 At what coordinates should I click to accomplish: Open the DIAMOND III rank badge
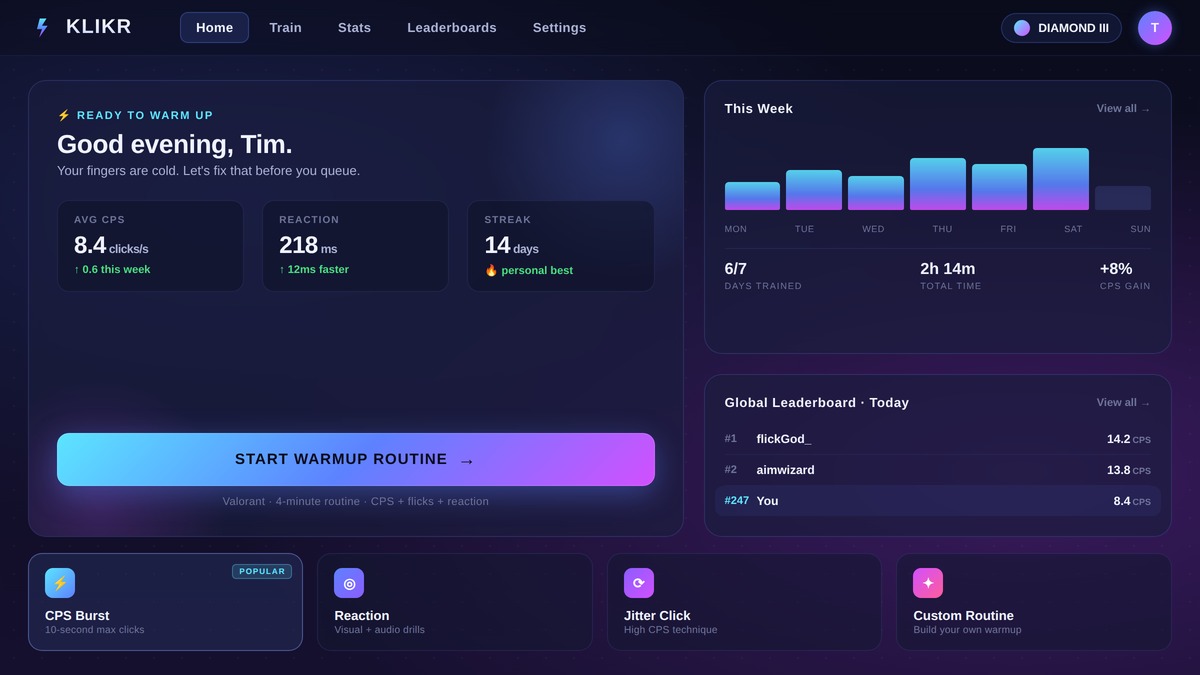point(1061,28)
